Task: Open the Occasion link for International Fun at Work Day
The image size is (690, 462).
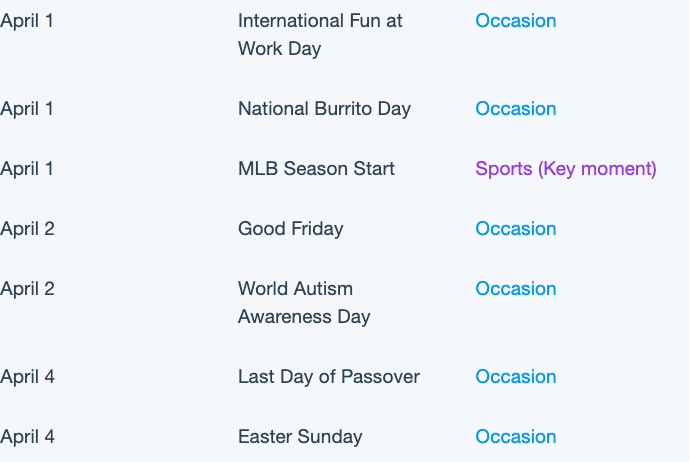Action: point(516,21)
